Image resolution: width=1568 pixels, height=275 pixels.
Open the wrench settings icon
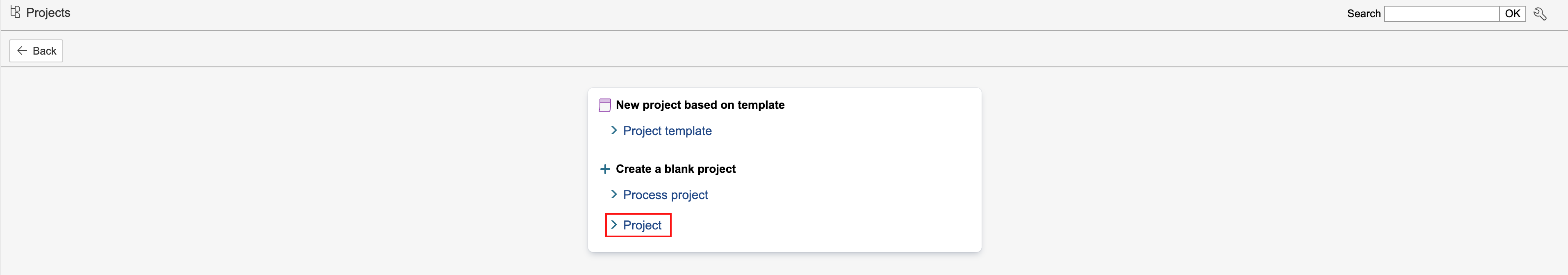tap(1539, 14)
